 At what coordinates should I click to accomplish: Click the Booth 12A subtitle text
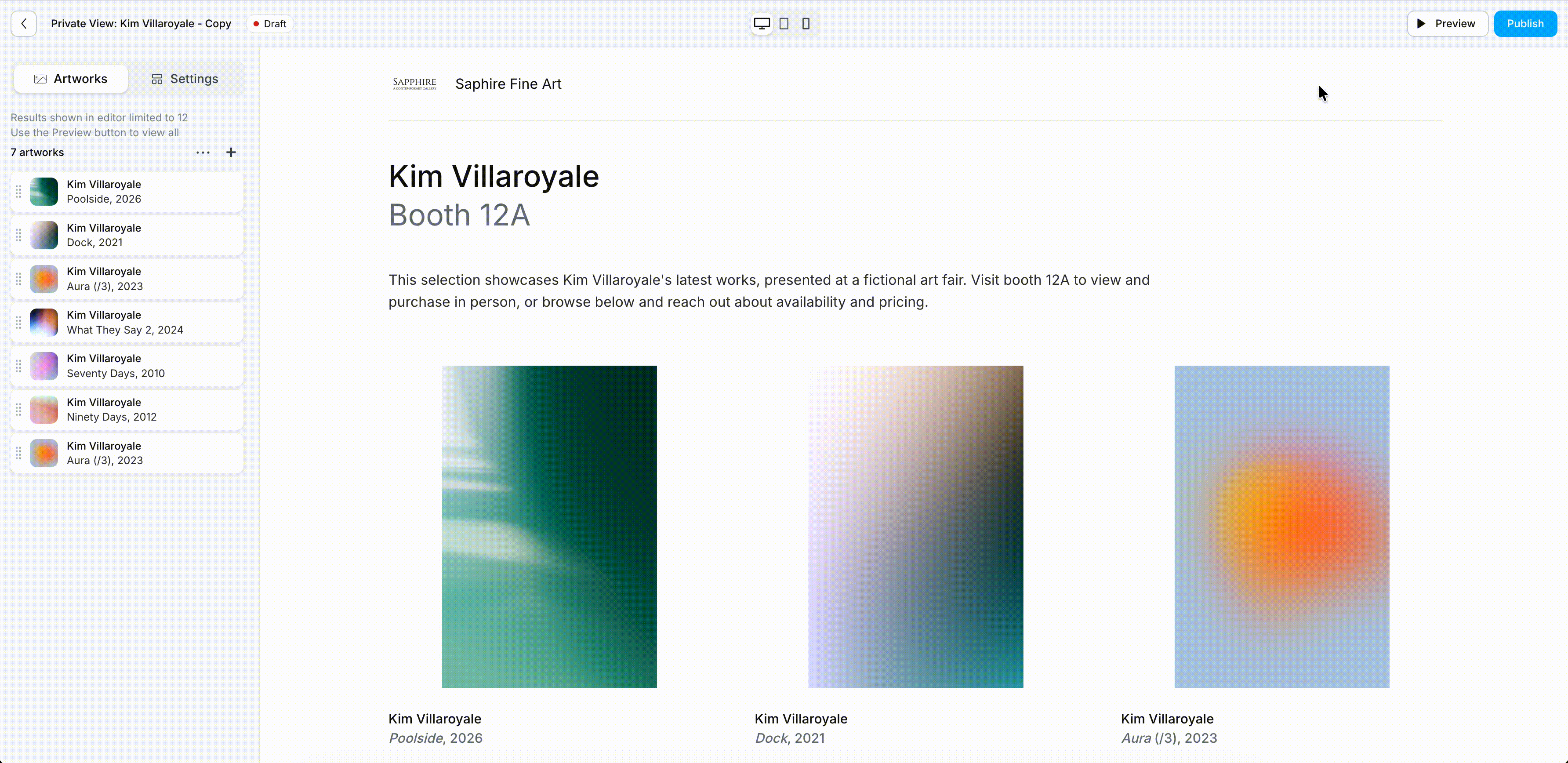click(460, 215)
